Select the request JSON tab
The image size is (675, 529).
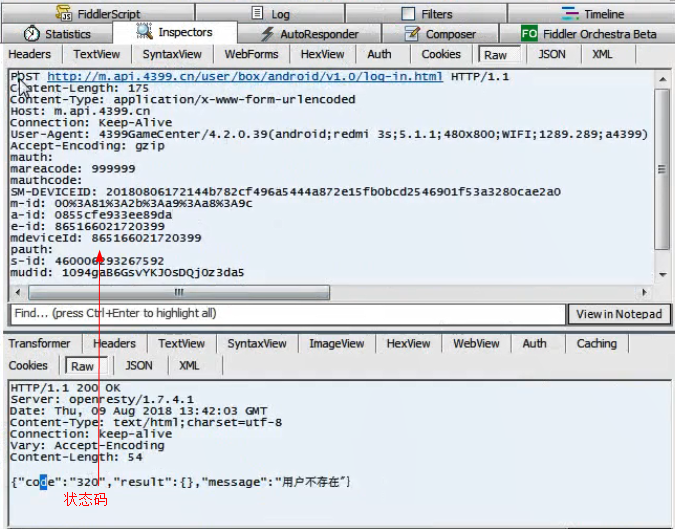tap(552, 54)
